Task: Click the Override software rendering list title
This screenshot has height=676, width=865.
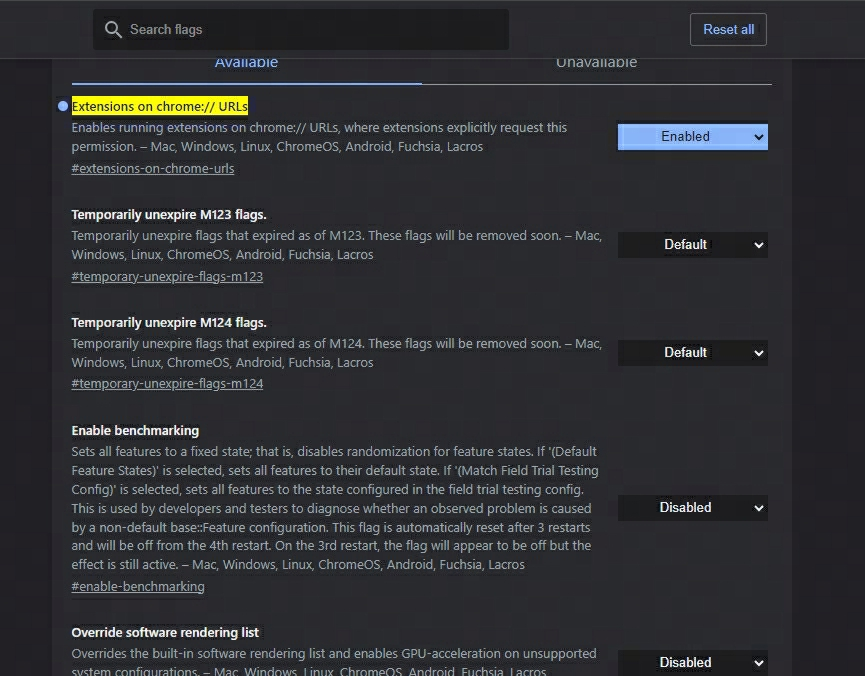Action: [x=165, y=632]
